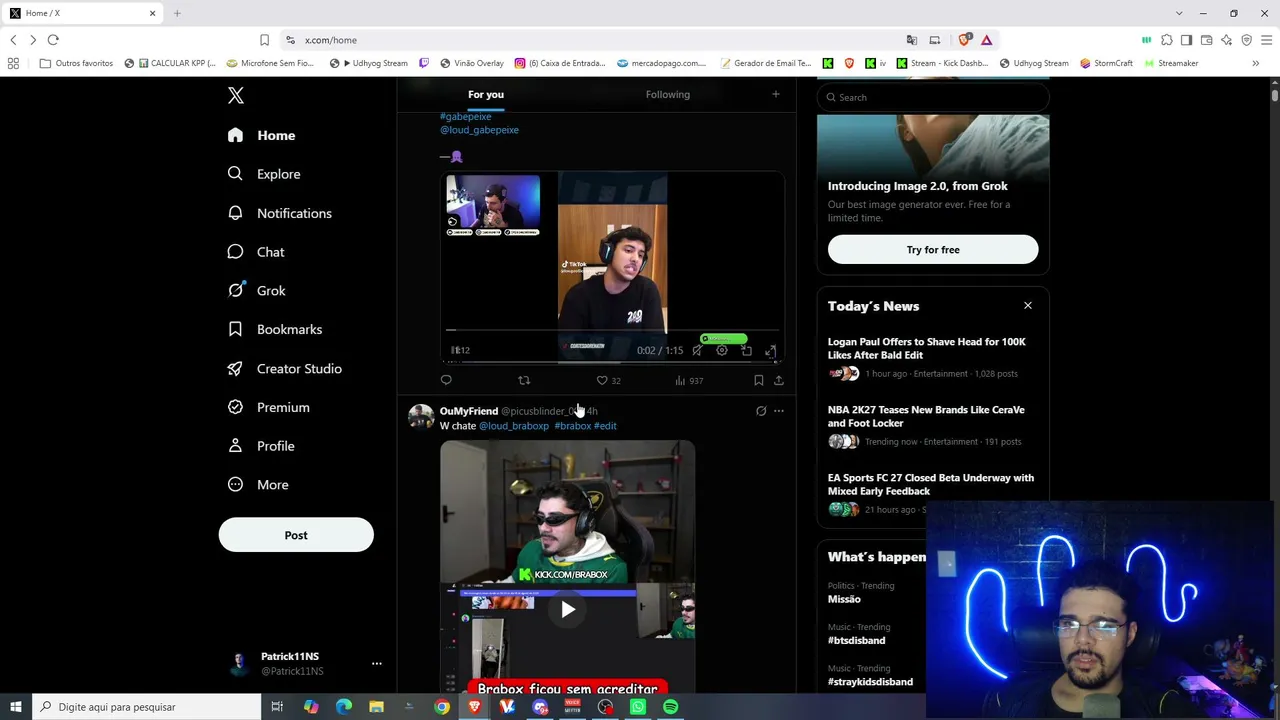Click the X logo in the sidebar
The height and width of the screenshot is (720, 1280).
click(236, 95)
